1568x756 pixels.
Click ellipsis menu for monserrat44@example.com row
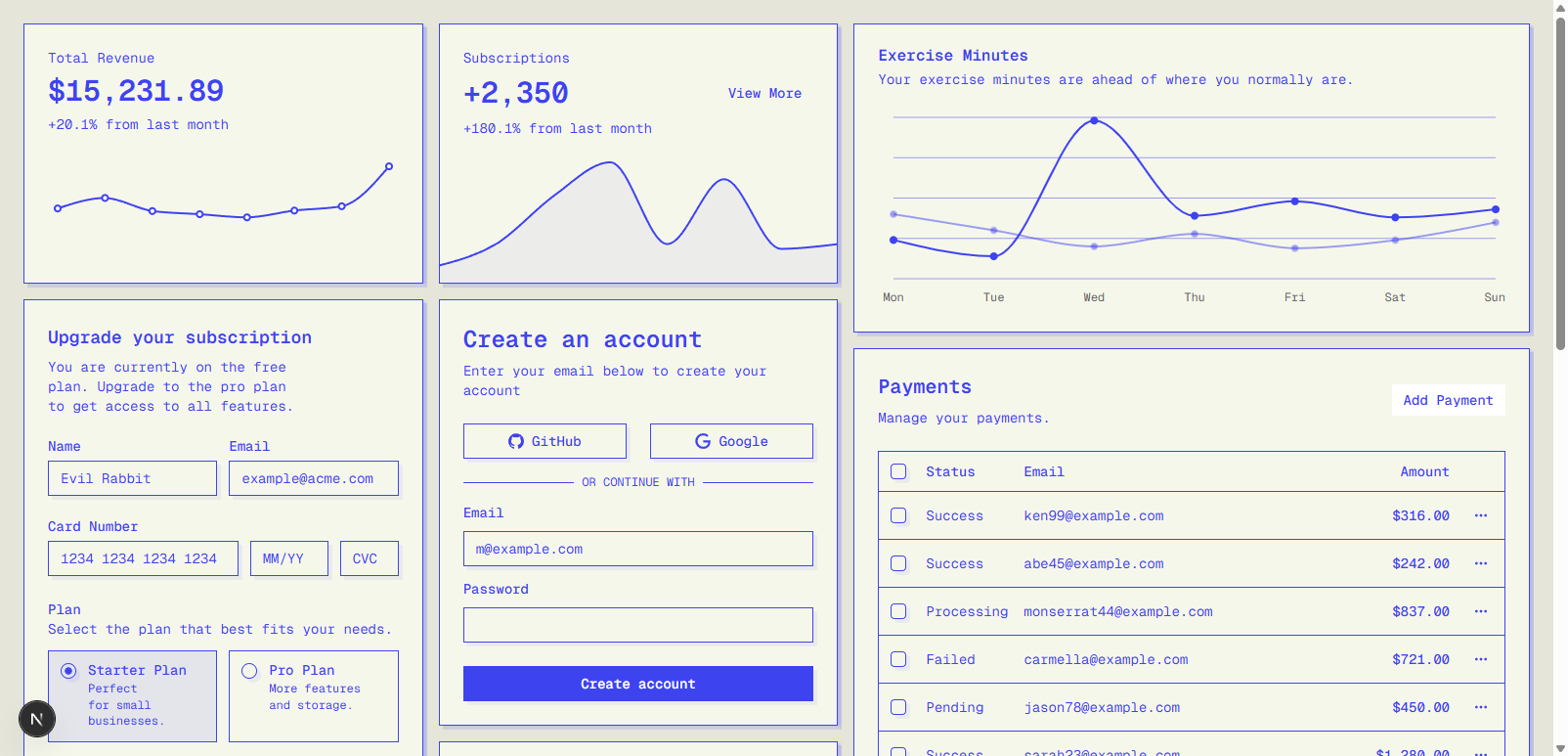pyautogui.click(x=1480, y=611)
